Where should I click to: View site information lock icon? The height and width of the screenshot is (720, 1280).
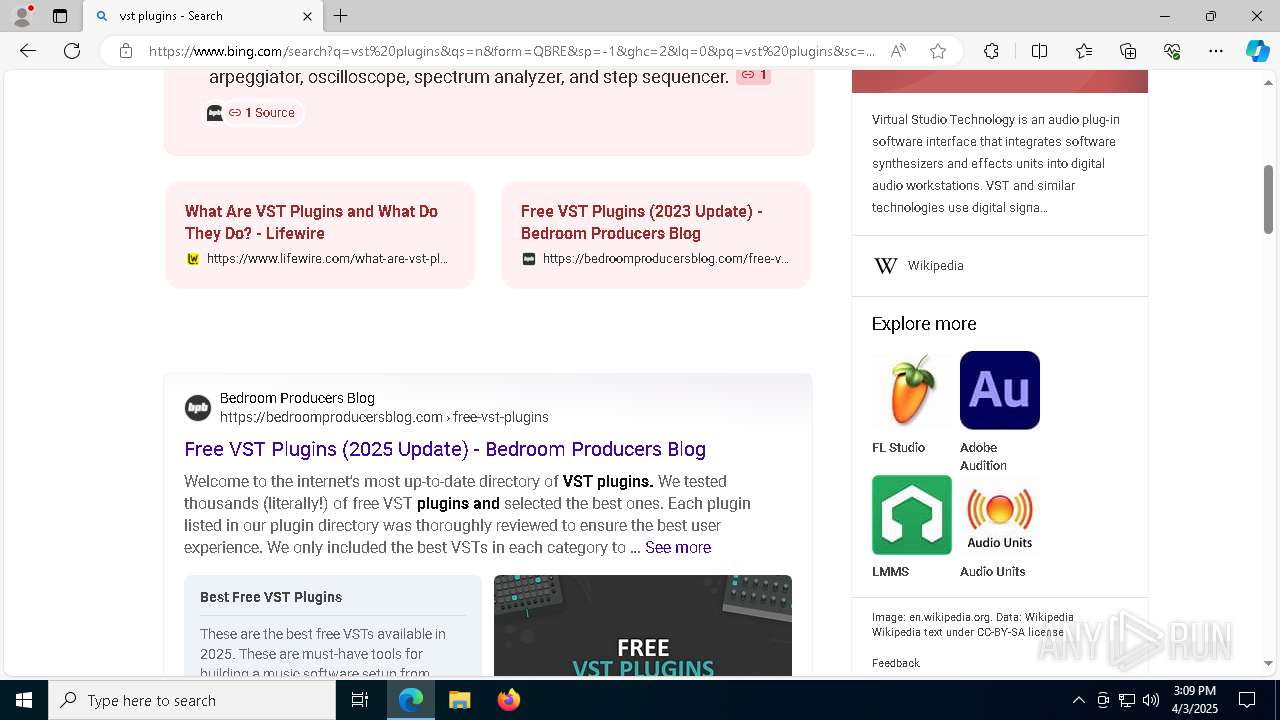pos(126,51)
